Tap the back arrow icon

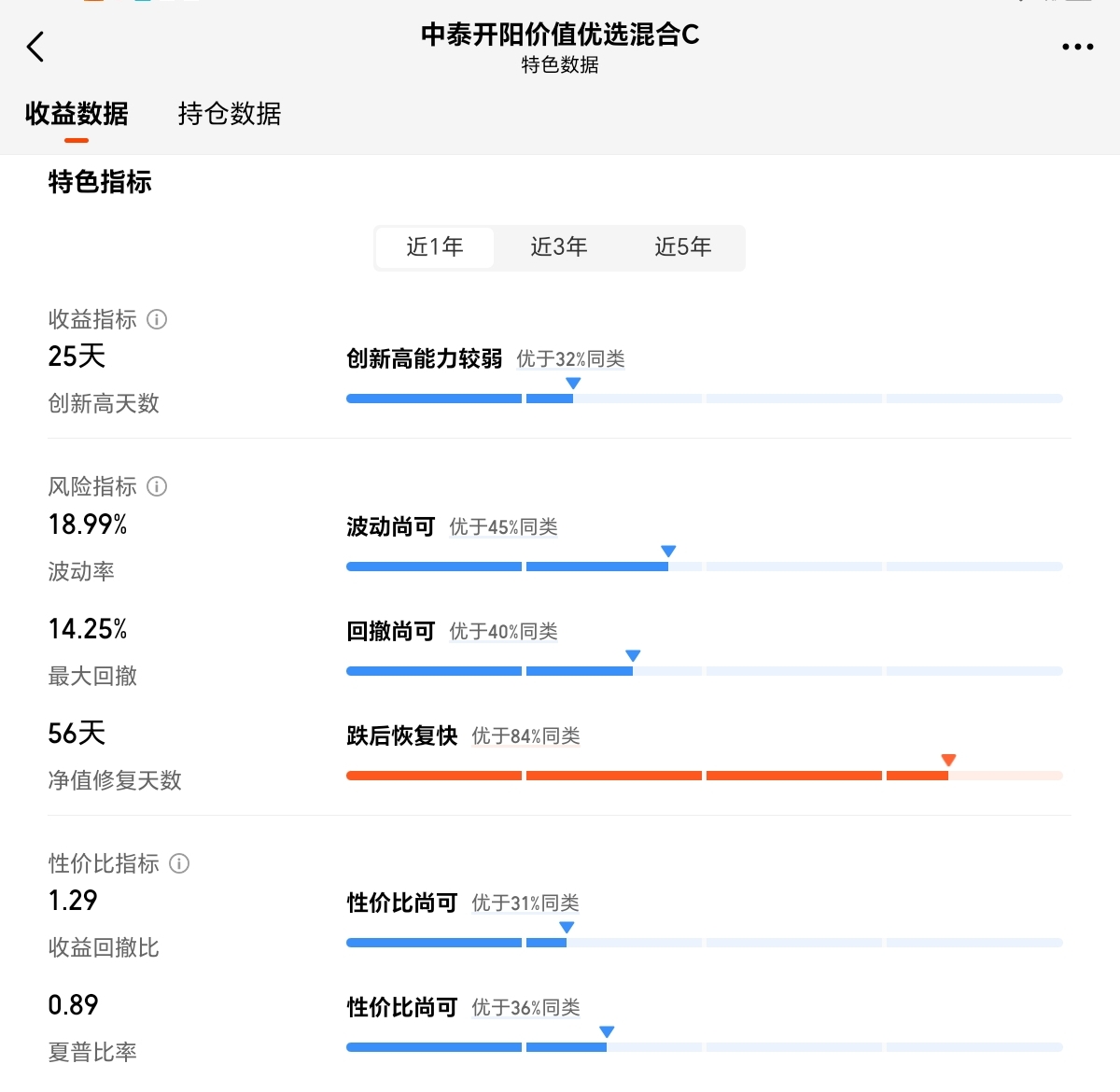[35, 47]
